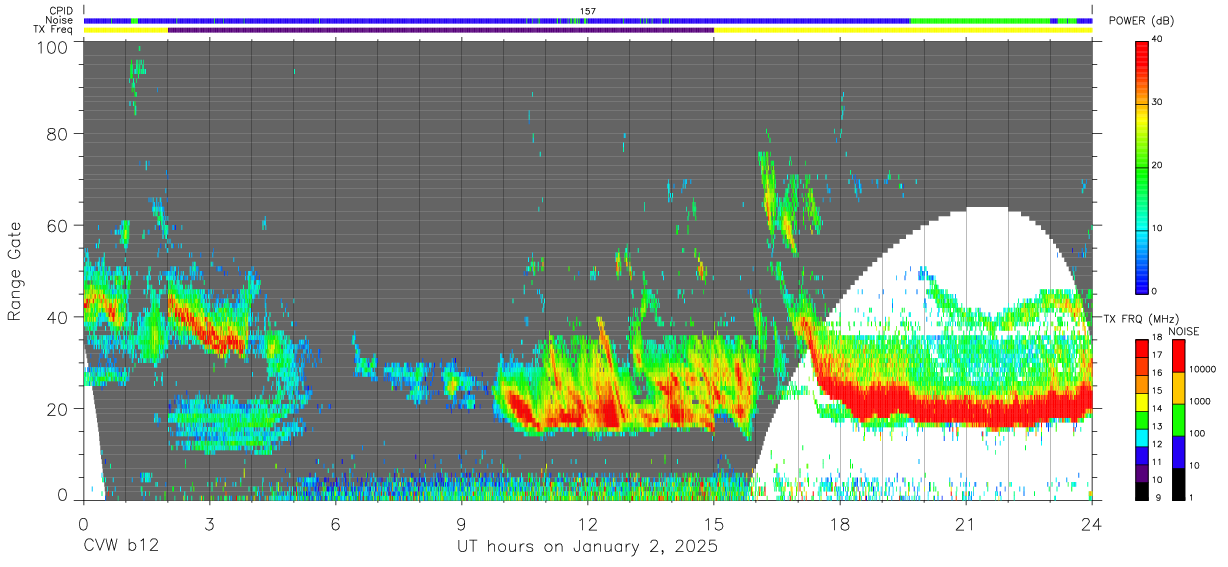The height and width of the screenshot is (567, 1228).
Task: Click hour 21 on the UT time axis
Action: coord(965,523)
